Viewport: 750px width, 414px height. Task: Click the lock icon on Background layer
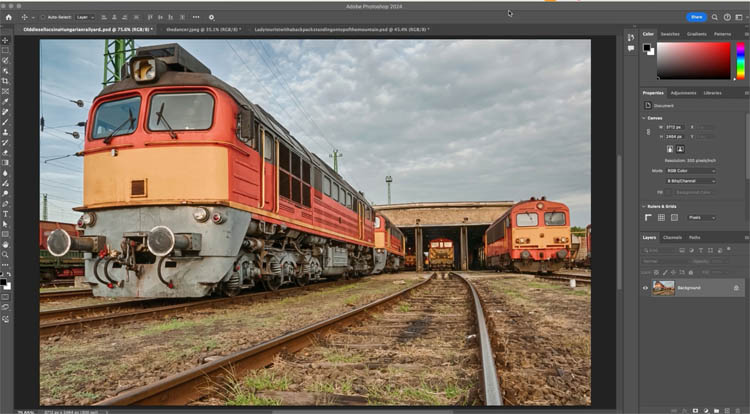[x=736, y=288]
